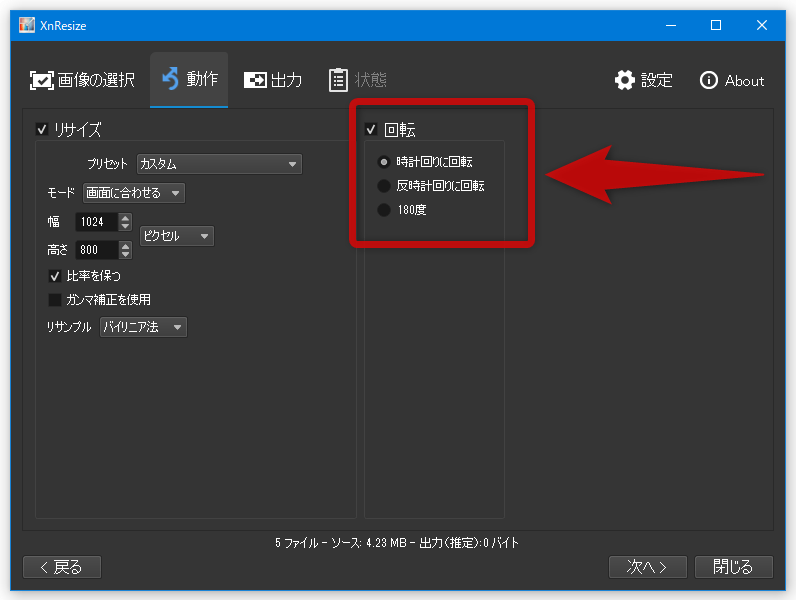Viewport: 796px width, 600px height.
Task: Open the ピクセル unit dropdown
Action: [177, 236]
